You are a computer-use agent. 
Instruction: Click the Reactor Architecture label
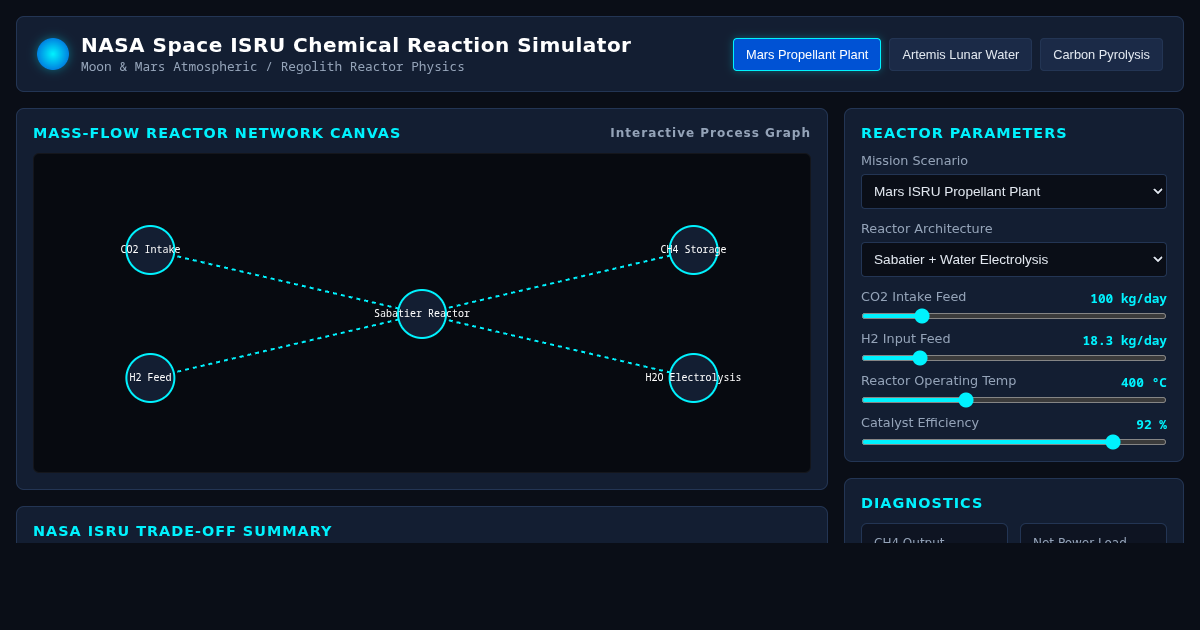click(x=927, y=228)
